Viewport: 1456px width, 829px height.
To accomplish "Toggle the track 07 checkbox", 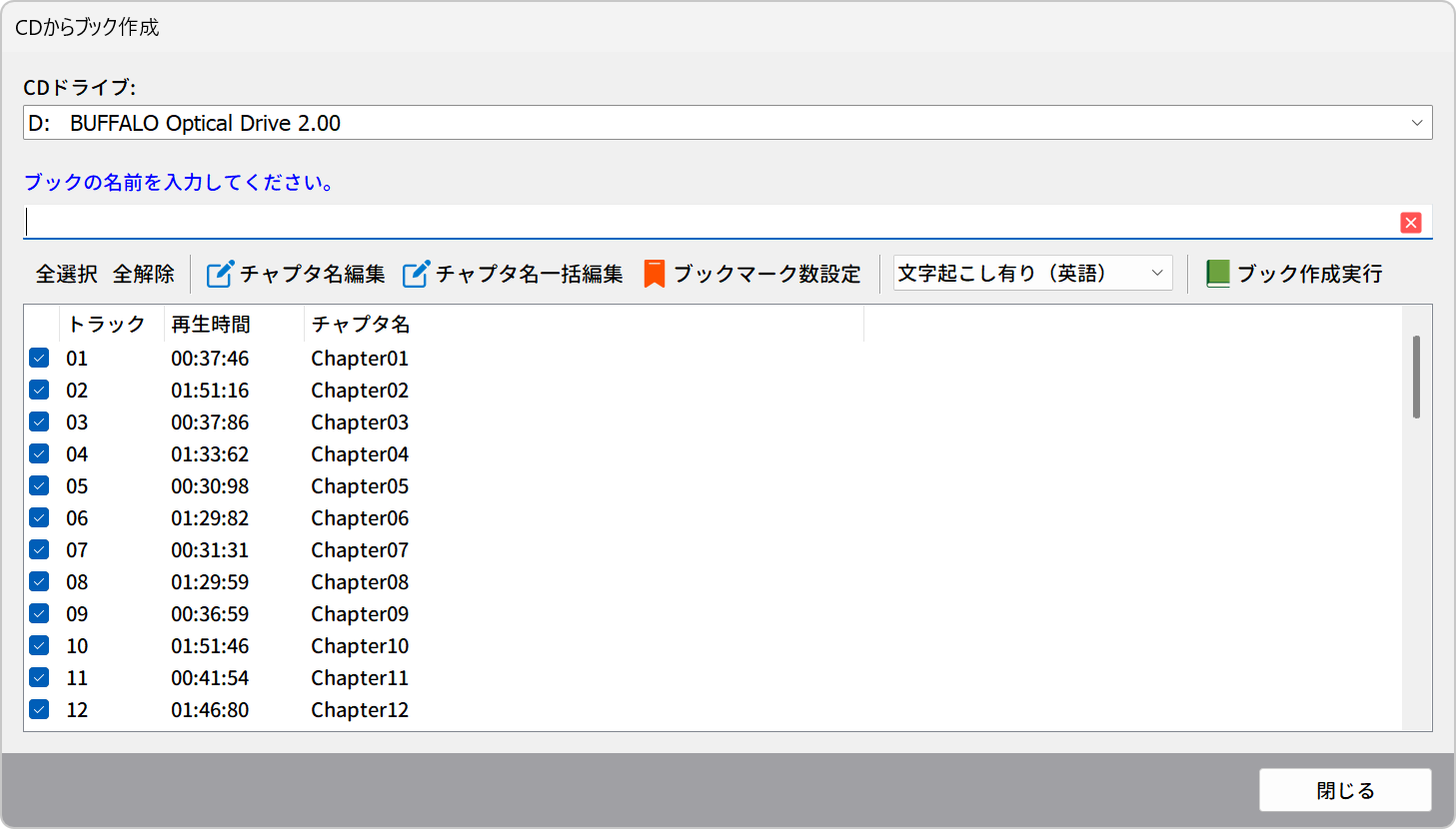I will coord(39,549).
